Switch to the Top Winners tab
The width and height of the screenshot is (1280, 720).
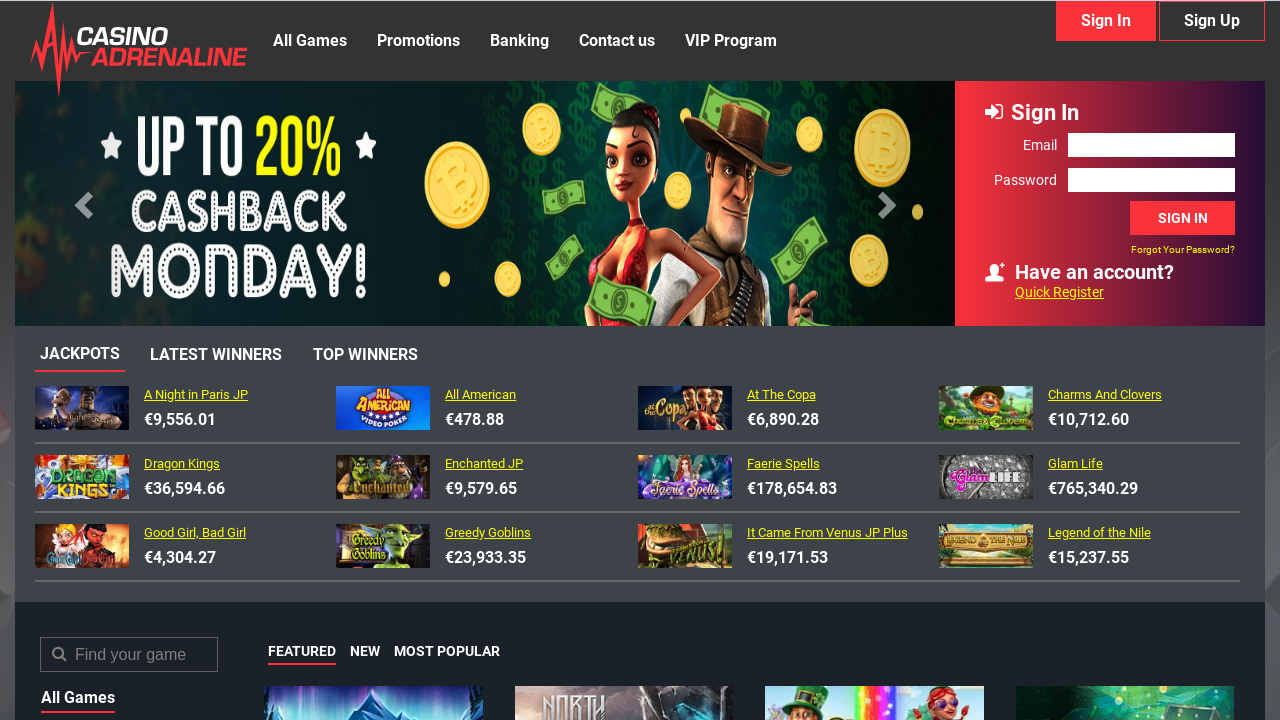pyautogui.click(x=365, y=355)
